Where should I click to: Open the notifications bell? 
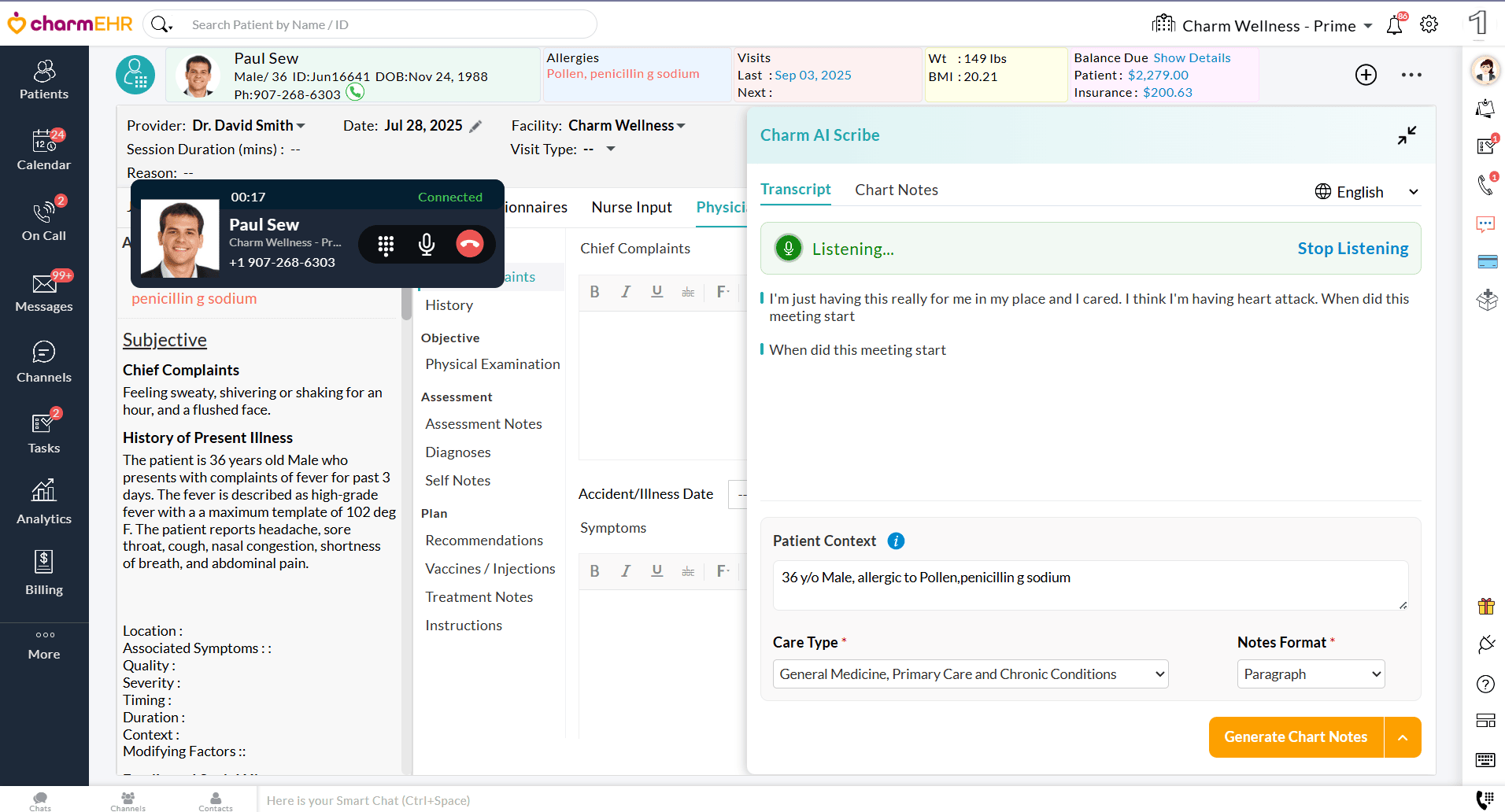click(x=1394, y=25)
